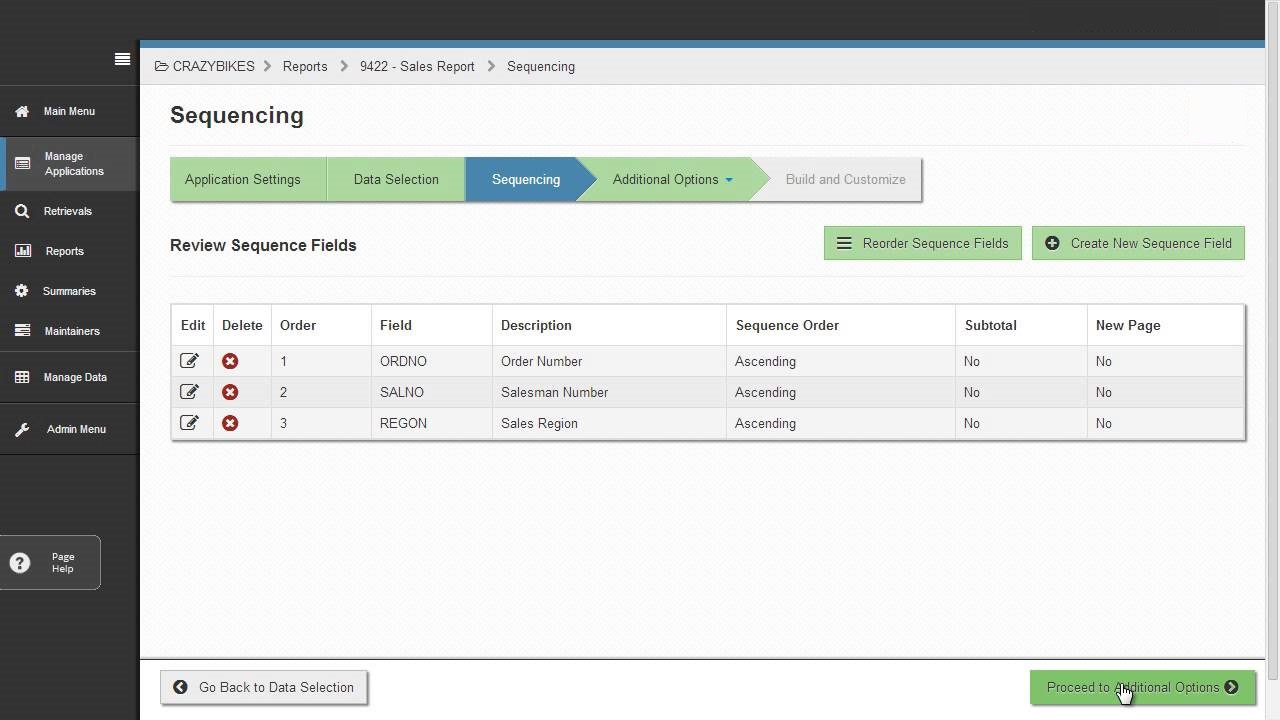The height and width of the screenshot is (720, 1280).
Task: Click edit icon for REGON field
Action: tap(189, 423)
